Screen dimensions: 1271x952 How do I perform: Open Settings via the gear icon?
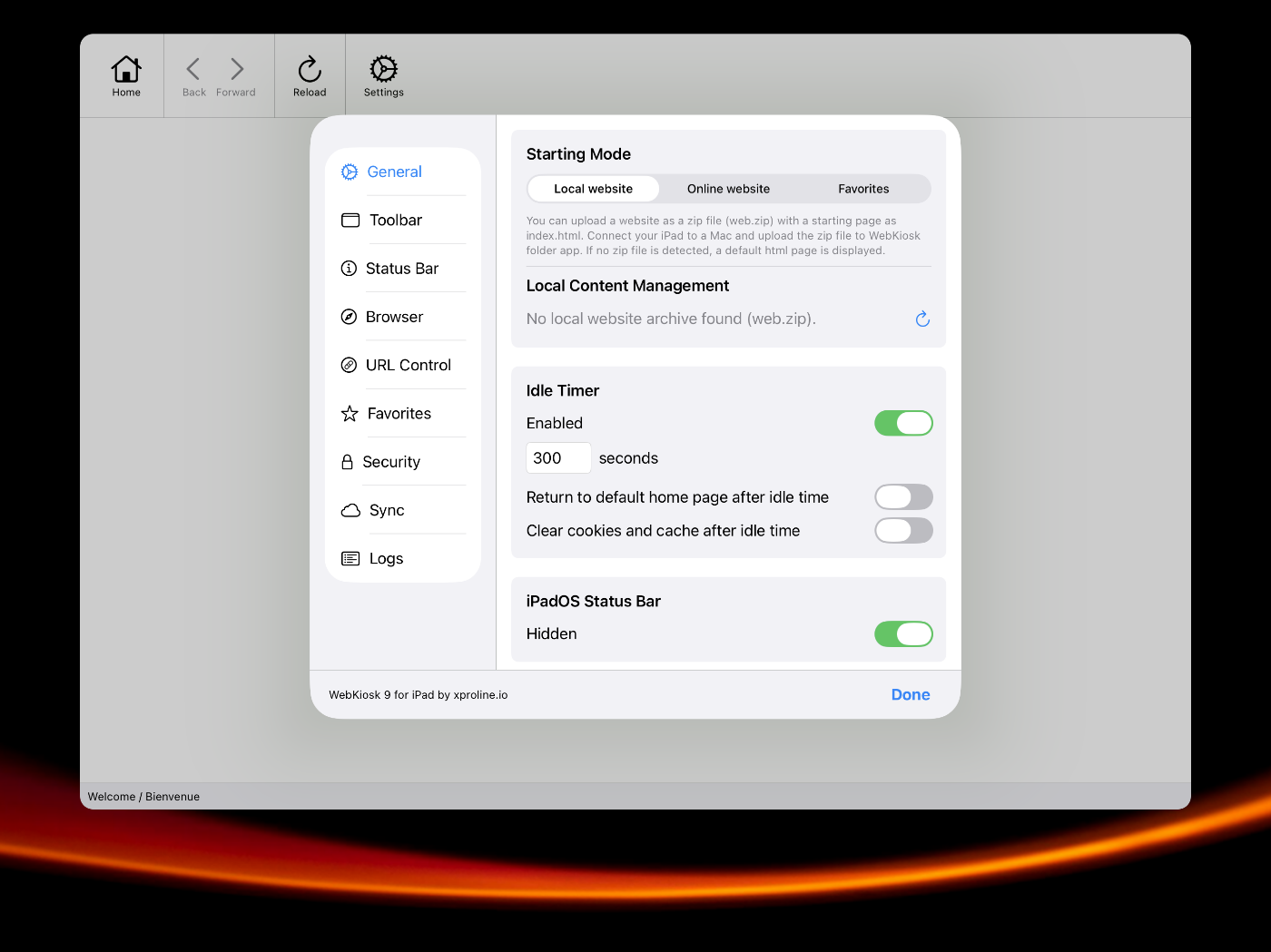(x=383, y=70)
